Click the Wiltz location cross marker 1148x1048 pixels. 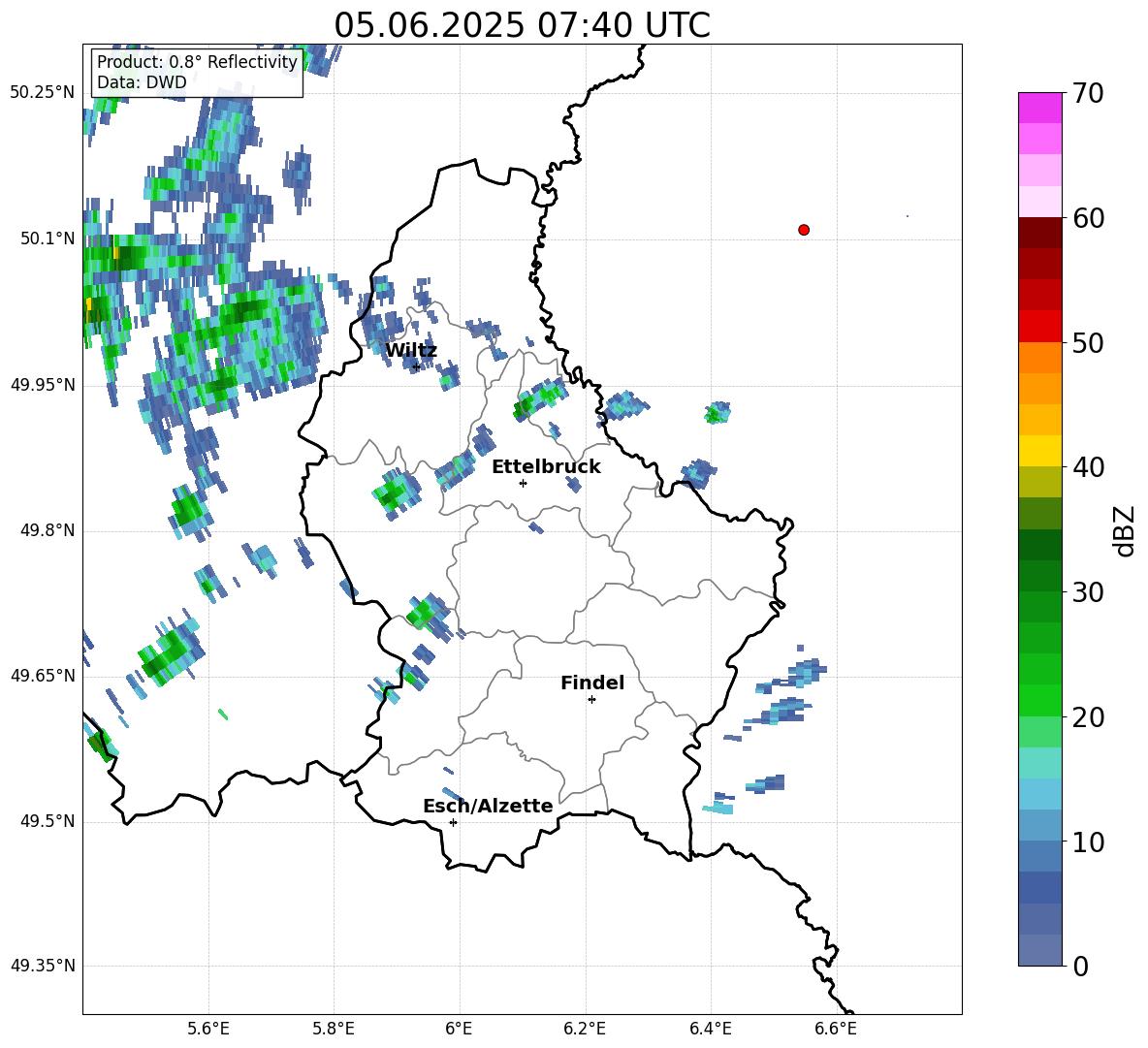[417, 366]
